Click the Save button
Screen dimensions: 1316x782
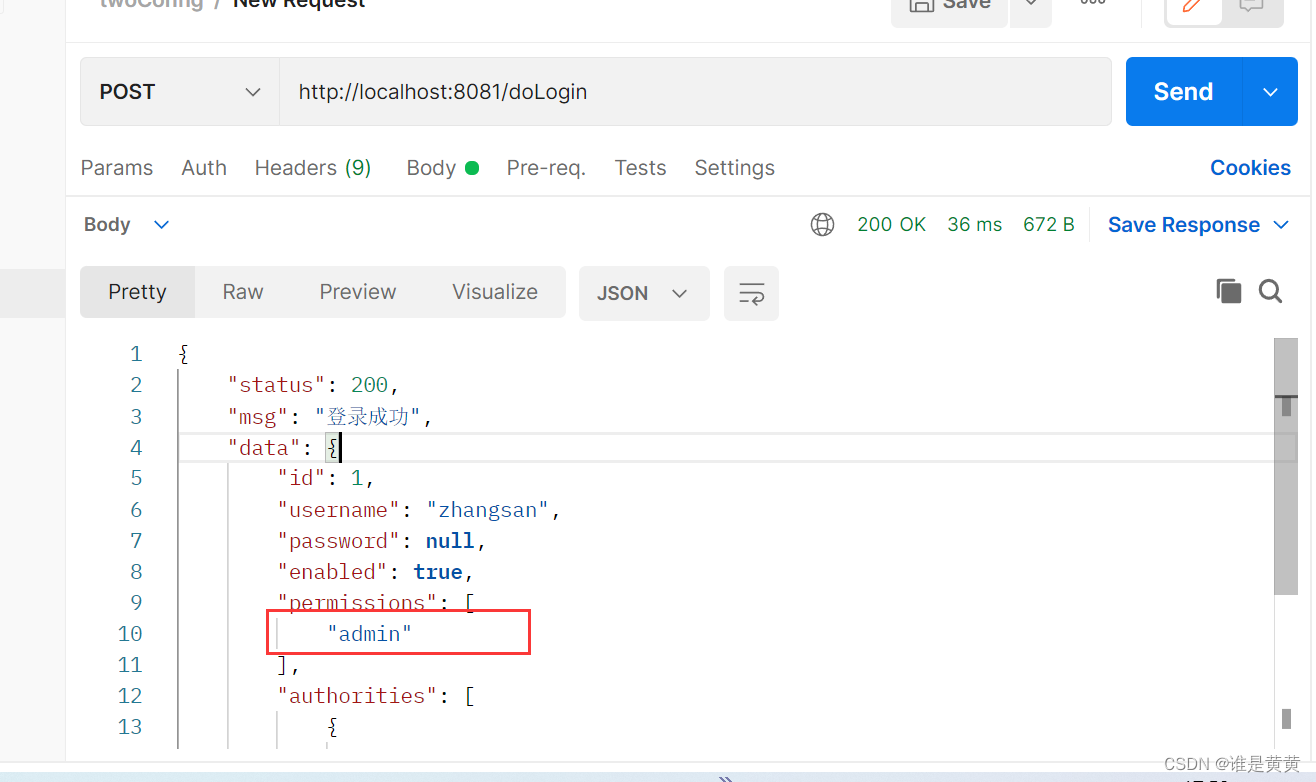pos(950,8)
